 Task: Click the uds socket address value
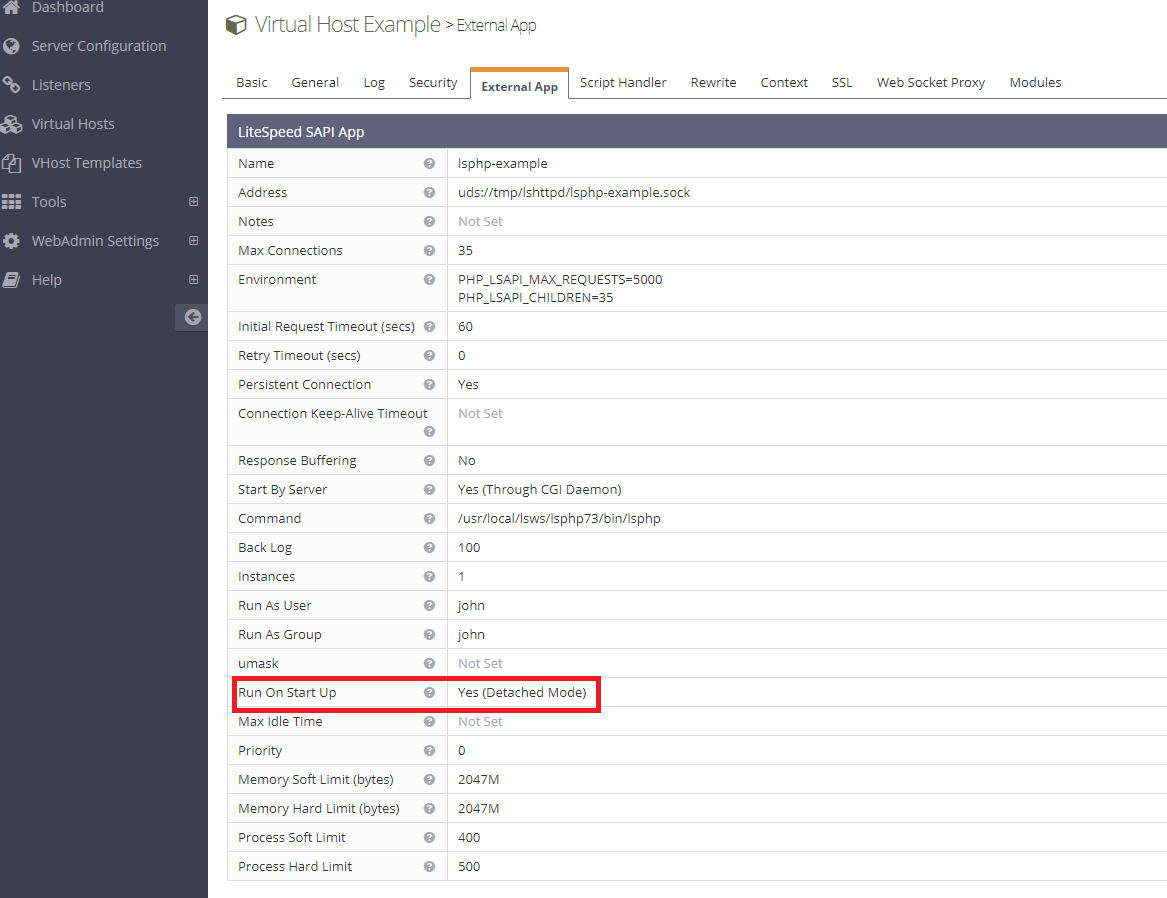coord(574,193)
